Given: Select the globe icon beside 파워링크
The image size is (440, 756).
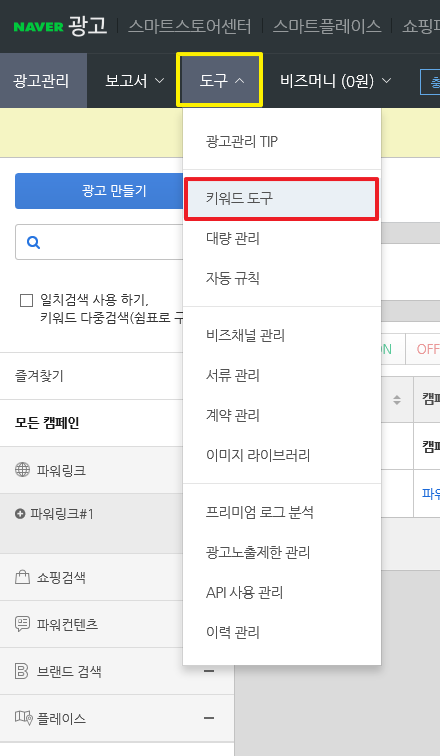Looking at the screenshot, I should pos(22,470).
